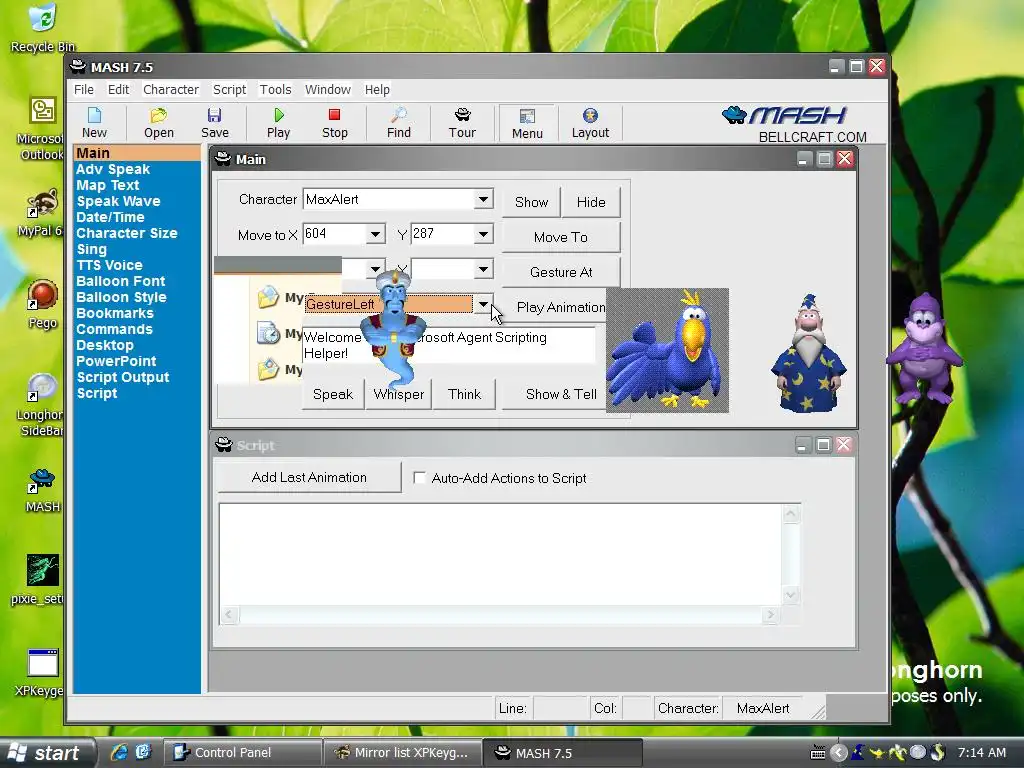Click the blue parrot agent character
This screenshot has width=1024, height=768.
667,351
